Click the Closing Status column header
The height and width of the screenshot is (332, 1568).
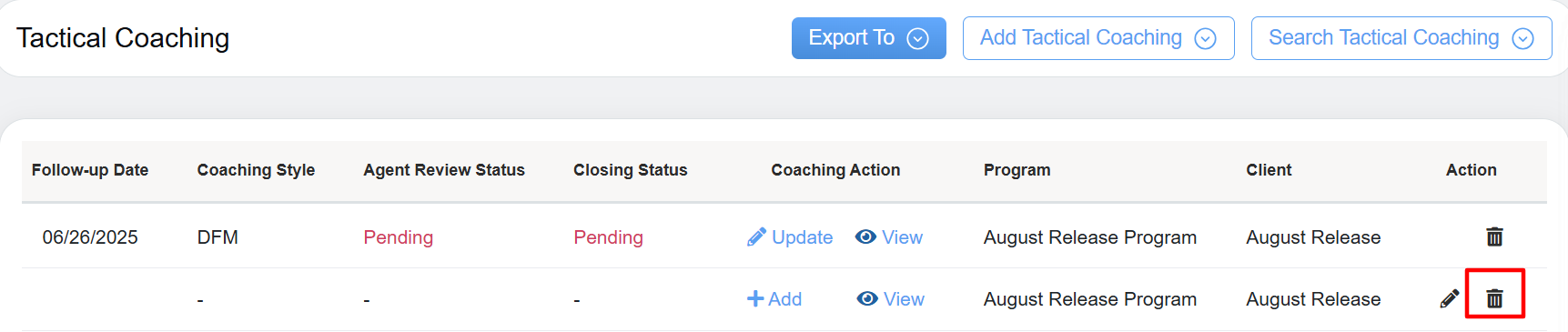(x=631, y=170)
